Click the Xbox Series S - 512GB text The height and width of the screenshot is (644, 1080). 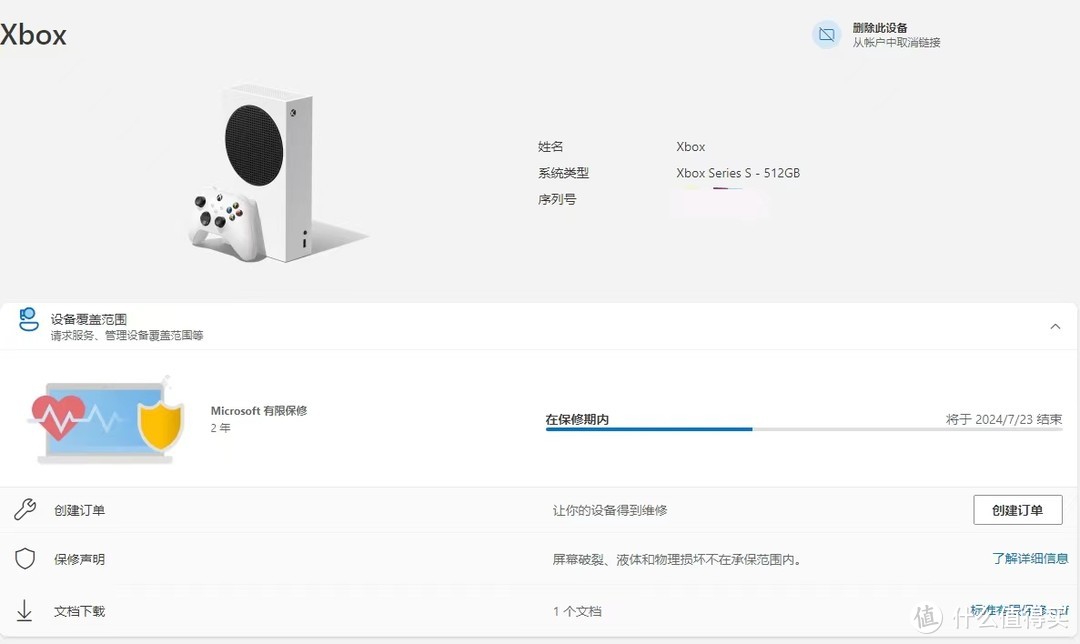point(738,173)
